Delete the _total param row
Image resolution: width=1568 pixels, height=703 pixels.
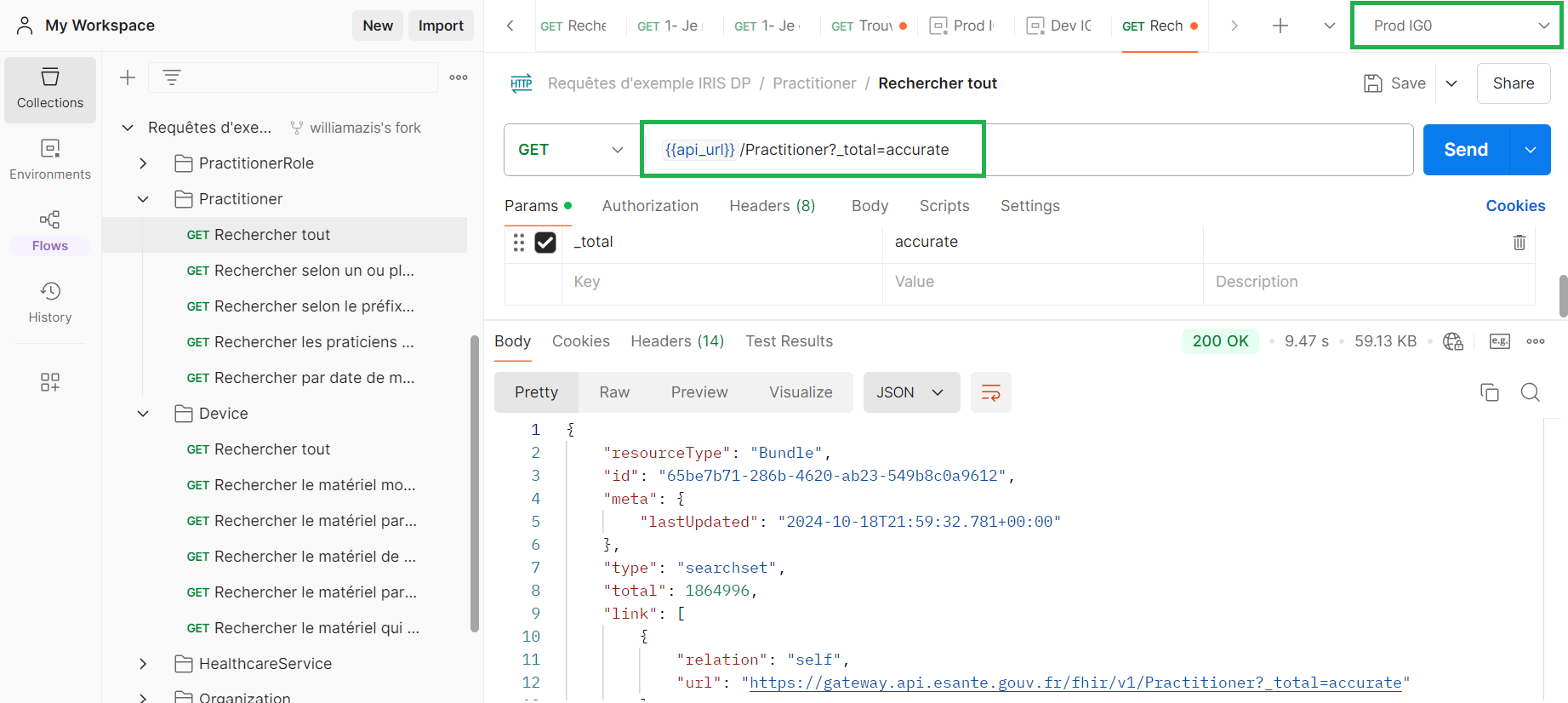pos(1519,243)
